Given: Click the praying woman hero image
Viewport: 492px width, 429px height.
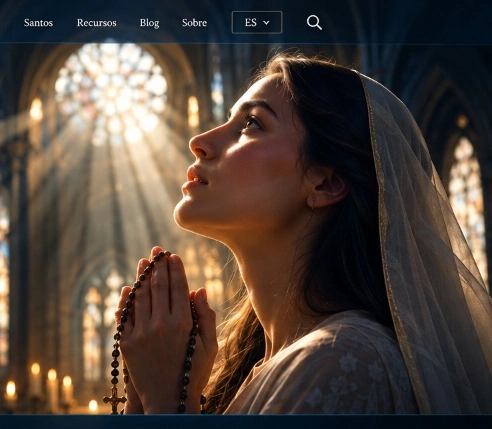Looking at the screenshot, I should (246, 229).
